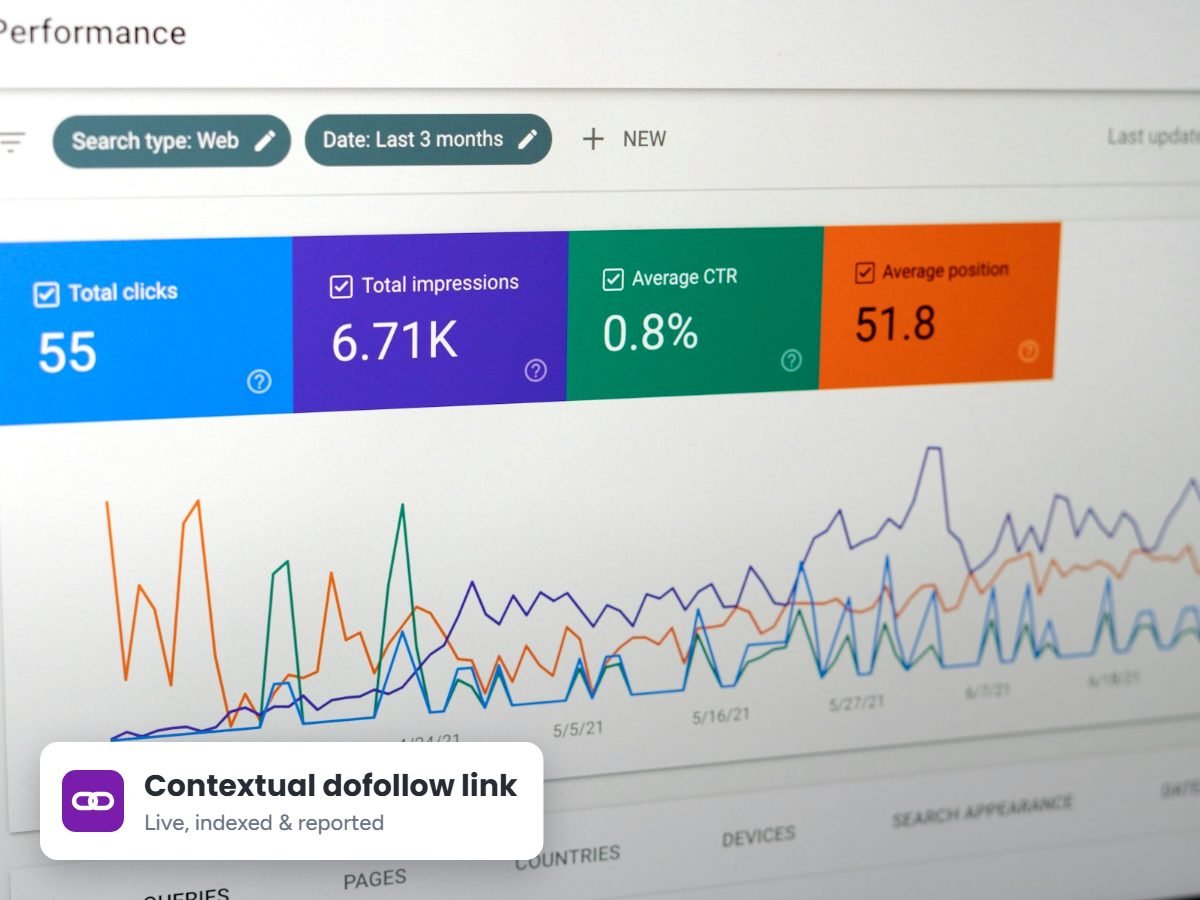Click pencil icon on Date chip
The image size is (1200, 900).
point(528,139)
